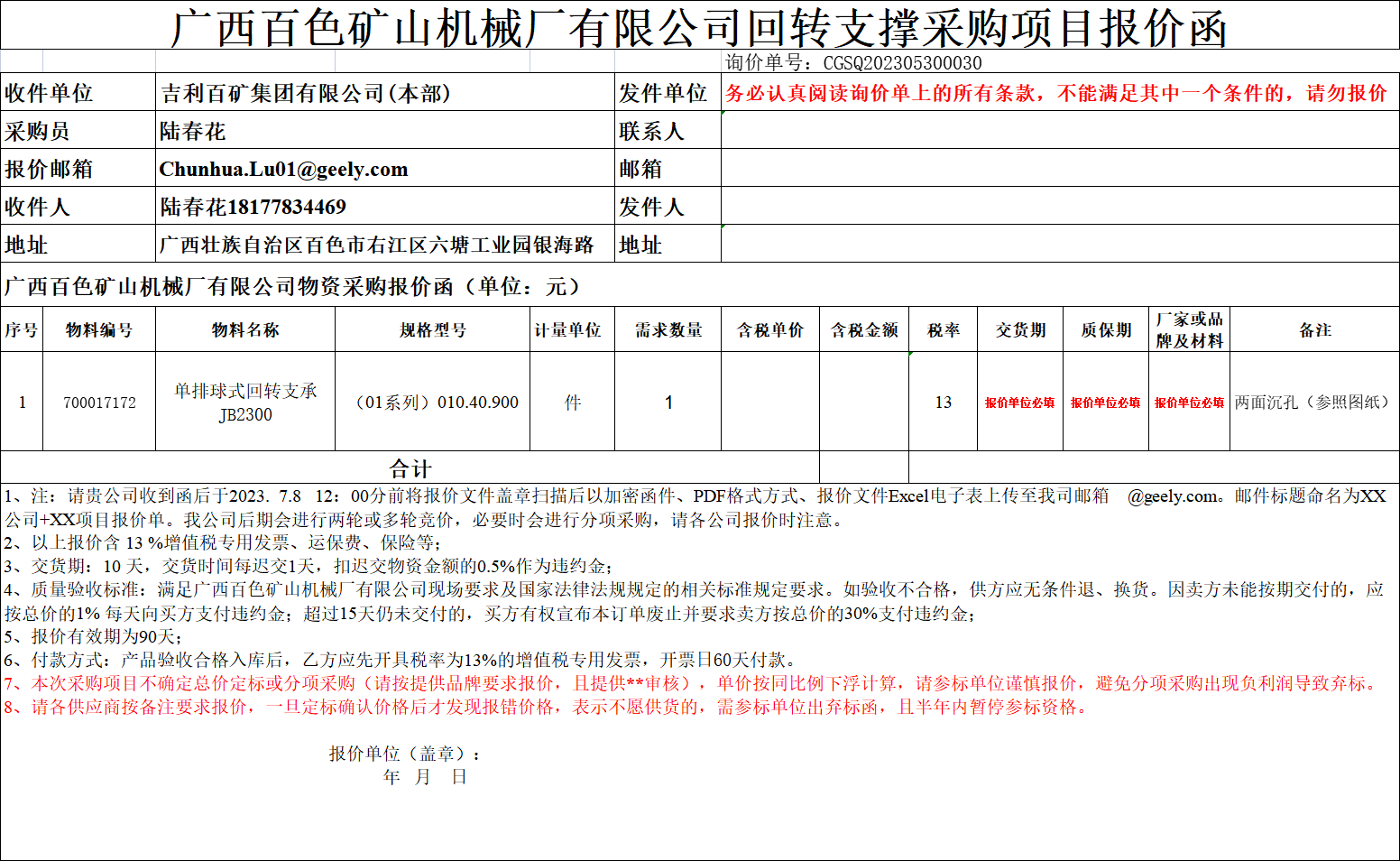Click the material code 700017172

point(99,402)
